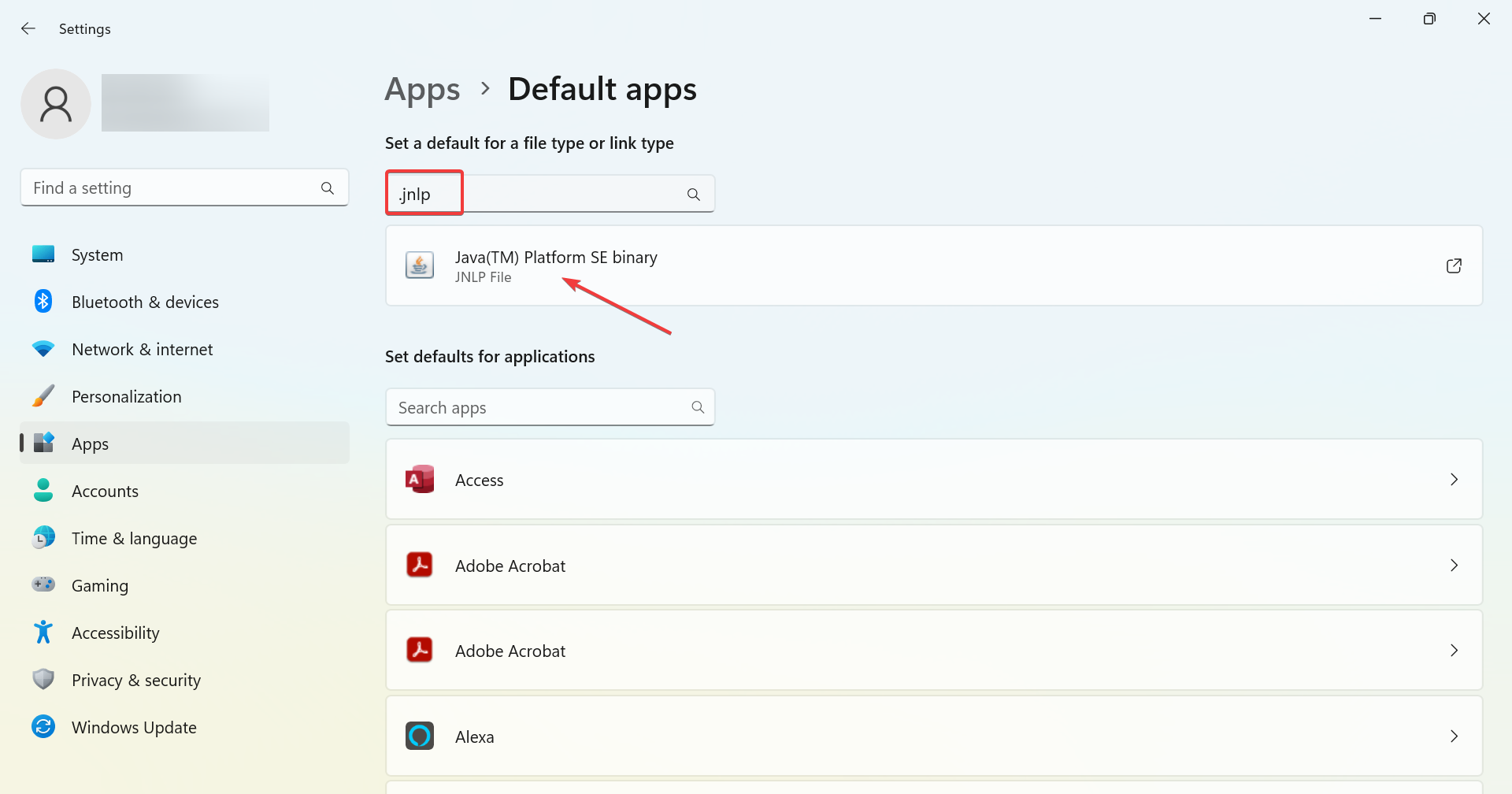
Task: Open Bluetooth & devices settings
Action: click(184, 302)
